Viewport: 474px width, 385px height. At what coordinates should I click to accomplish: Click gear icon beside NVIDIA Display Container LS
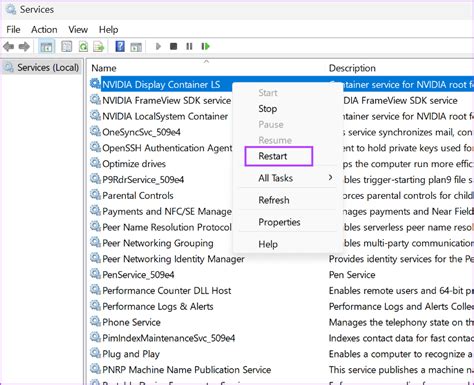pos(95,84)
